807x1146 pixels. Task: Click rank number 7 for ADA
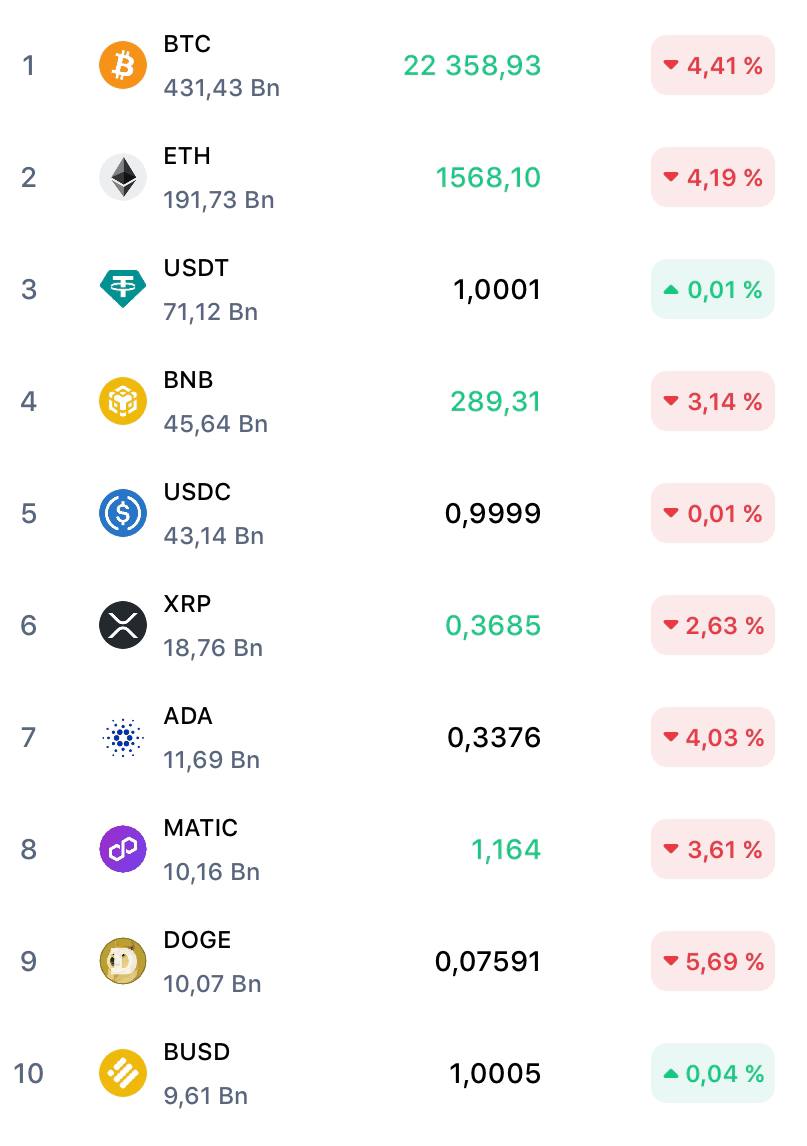point(28,738)
